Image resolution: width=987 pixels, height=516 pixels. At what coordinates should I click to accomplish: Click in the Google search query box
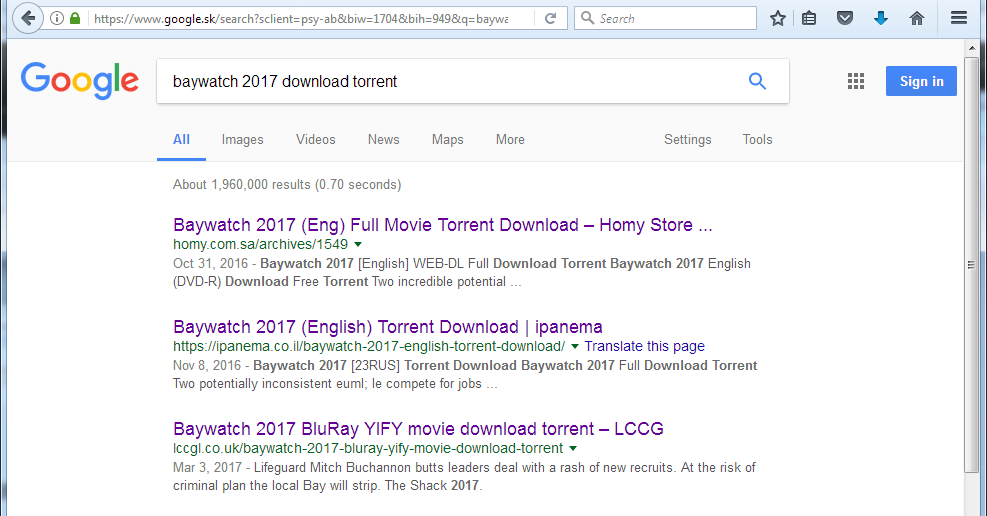click(x=450, y=82)
